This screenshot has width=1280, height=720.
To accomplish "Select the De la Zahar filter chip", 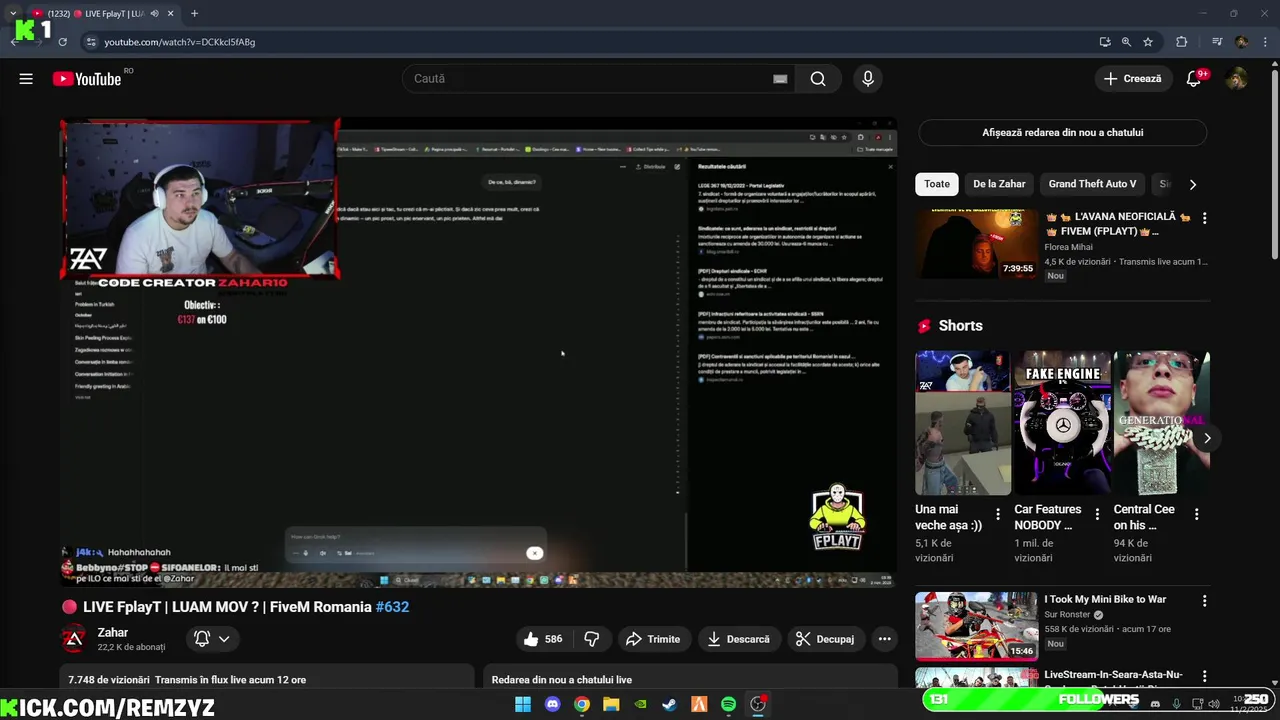I will (999, 184).
